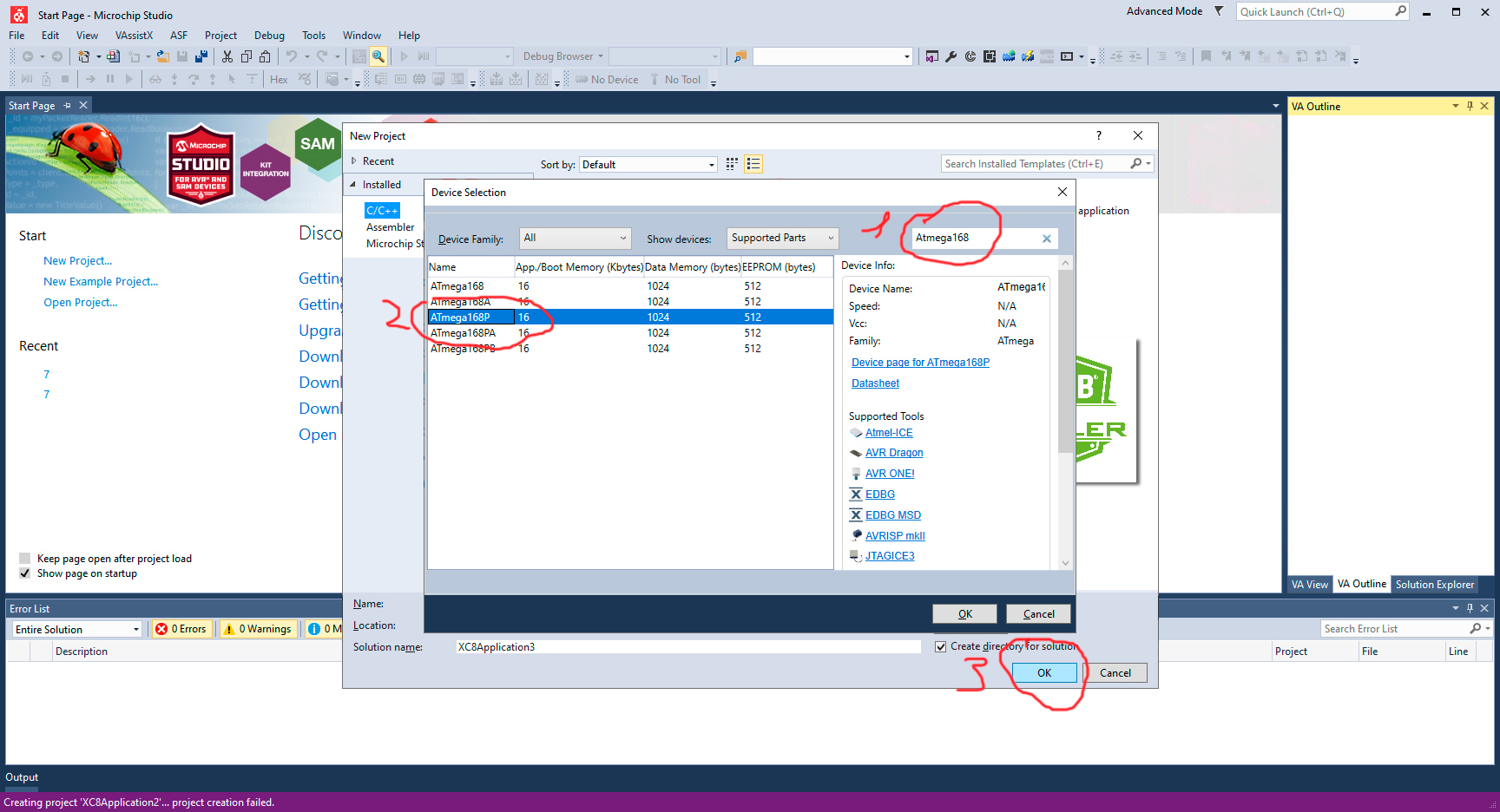Open the VA Outline panel options dropdown

tap(1456, 106)
